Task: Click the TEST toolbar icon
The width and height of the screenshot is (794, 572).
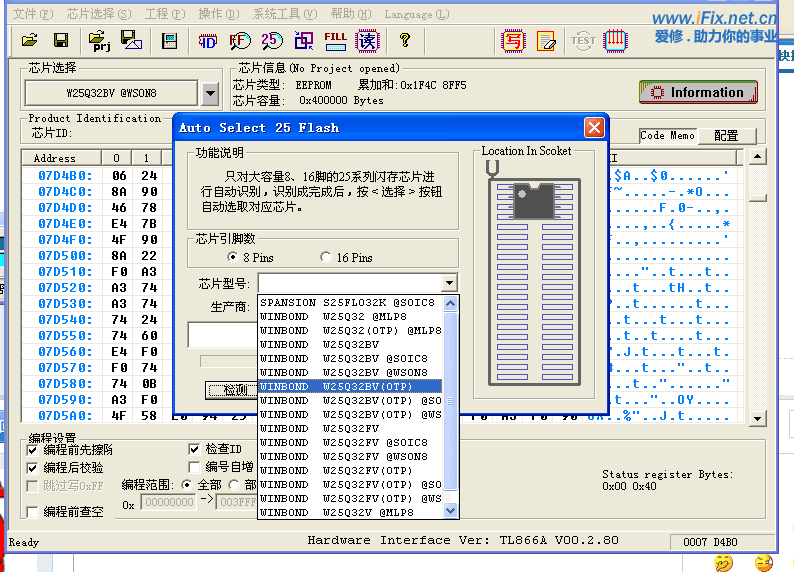Action: 583,41
